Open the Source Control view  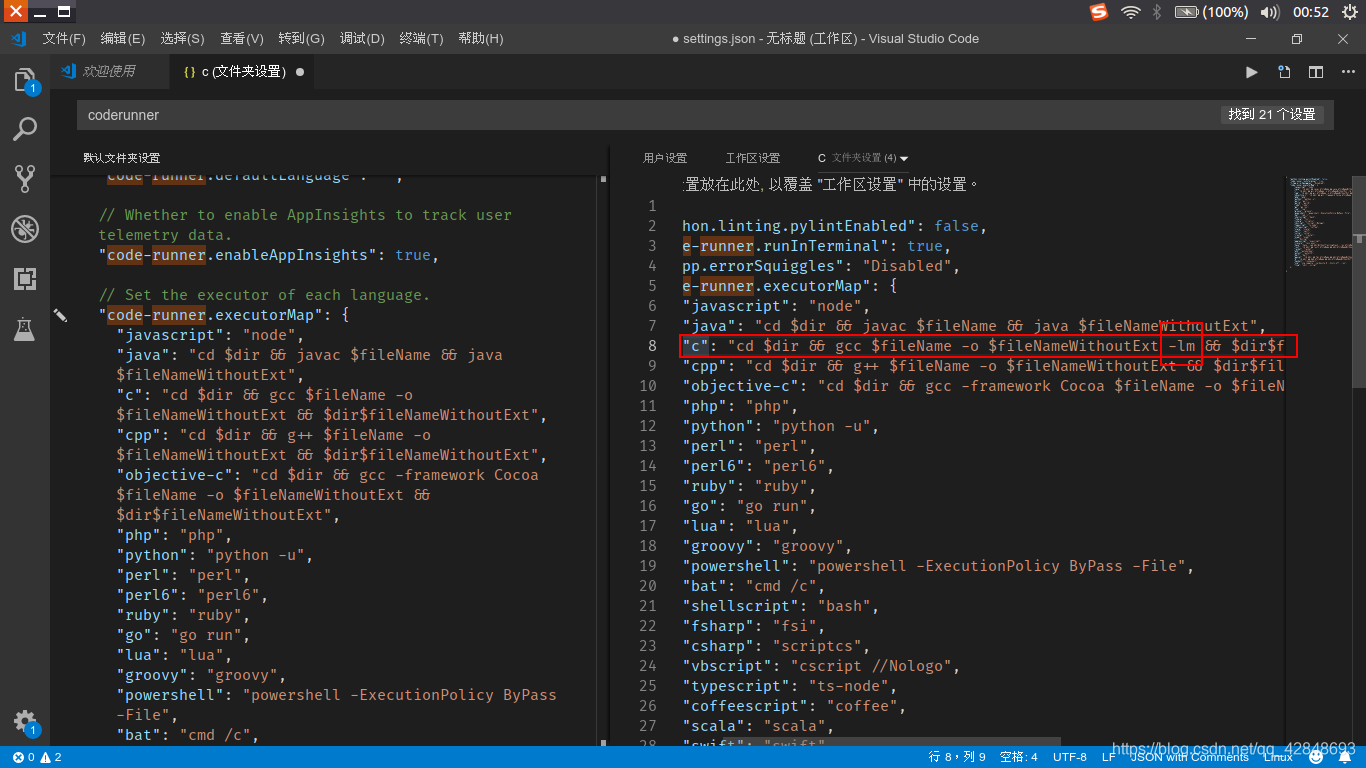pos(25,178)
